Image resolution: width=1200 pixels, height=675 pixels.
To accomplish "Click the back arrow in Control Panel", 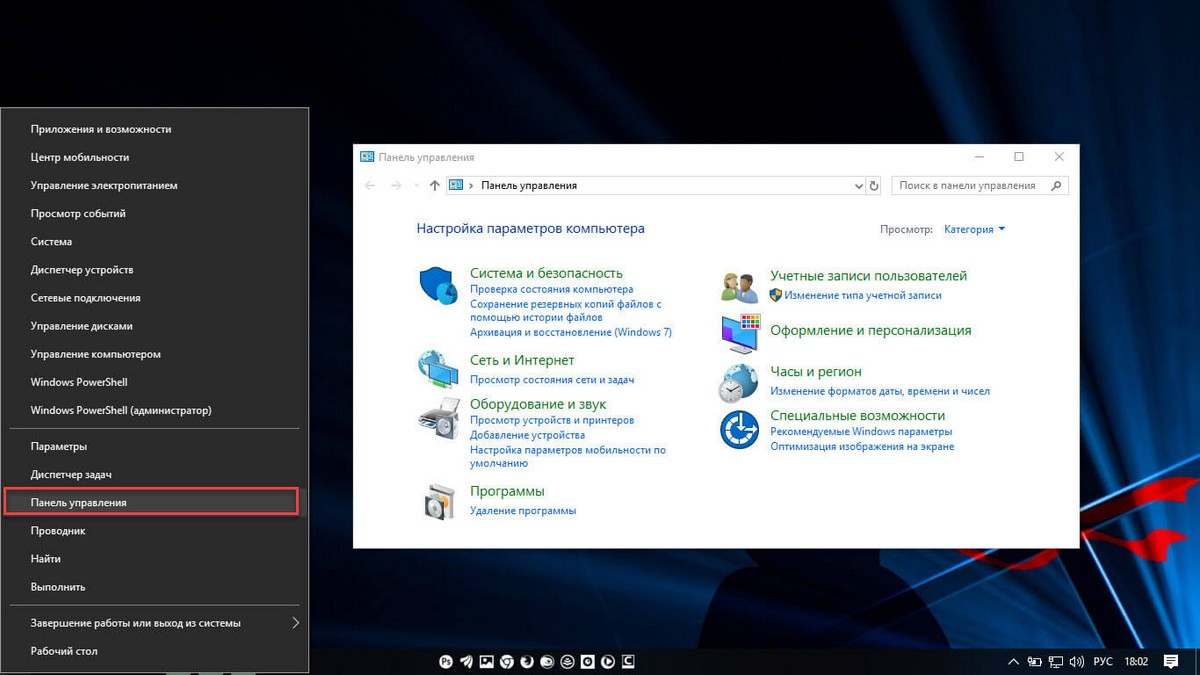I will point(370,185).
